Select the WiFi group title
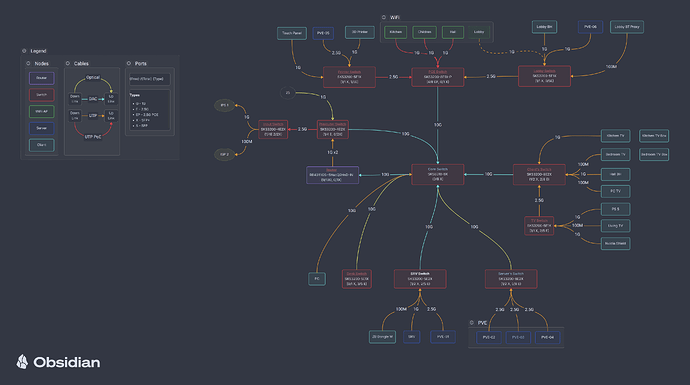The image size is (690, 385). [x=395, y=18]
